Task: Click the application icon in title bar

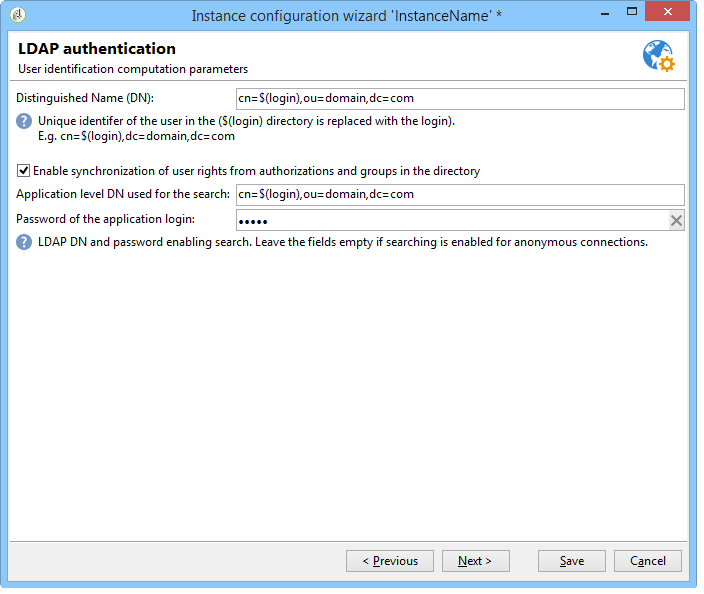Action: click(18, 15)
